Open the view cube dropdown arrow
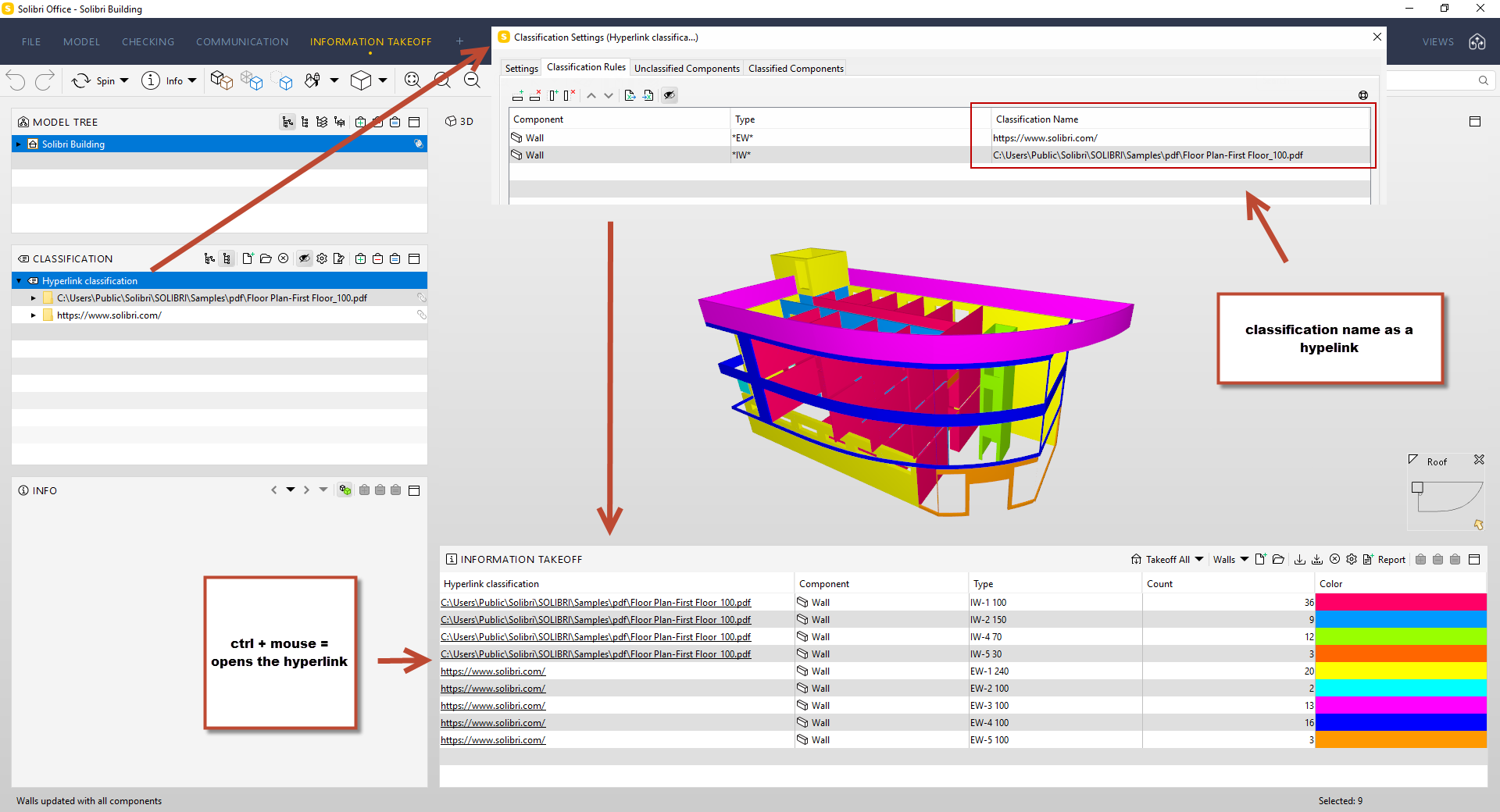1500x812 pixels. pyautogui.click(x=383, y=80)
